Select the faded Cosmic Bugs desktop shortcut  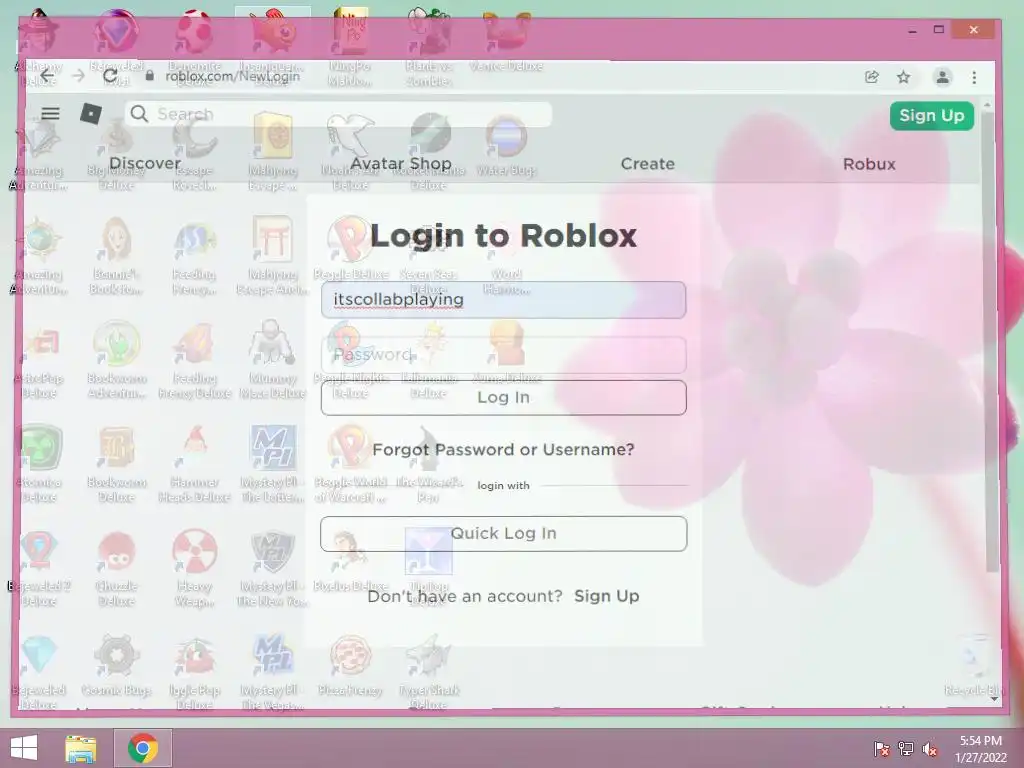click(x=116, y=665)
